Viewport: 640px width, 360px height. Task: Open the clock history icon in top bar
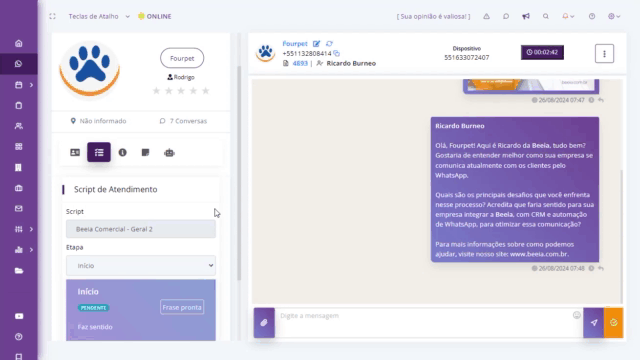click(592, 16)
